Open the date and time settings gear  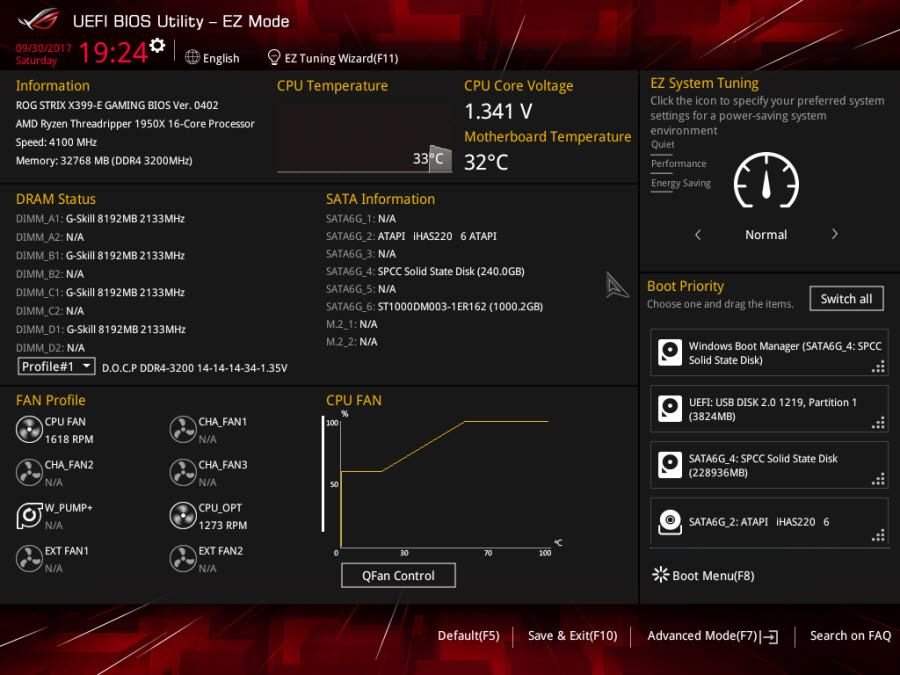[x=157, y=45]
